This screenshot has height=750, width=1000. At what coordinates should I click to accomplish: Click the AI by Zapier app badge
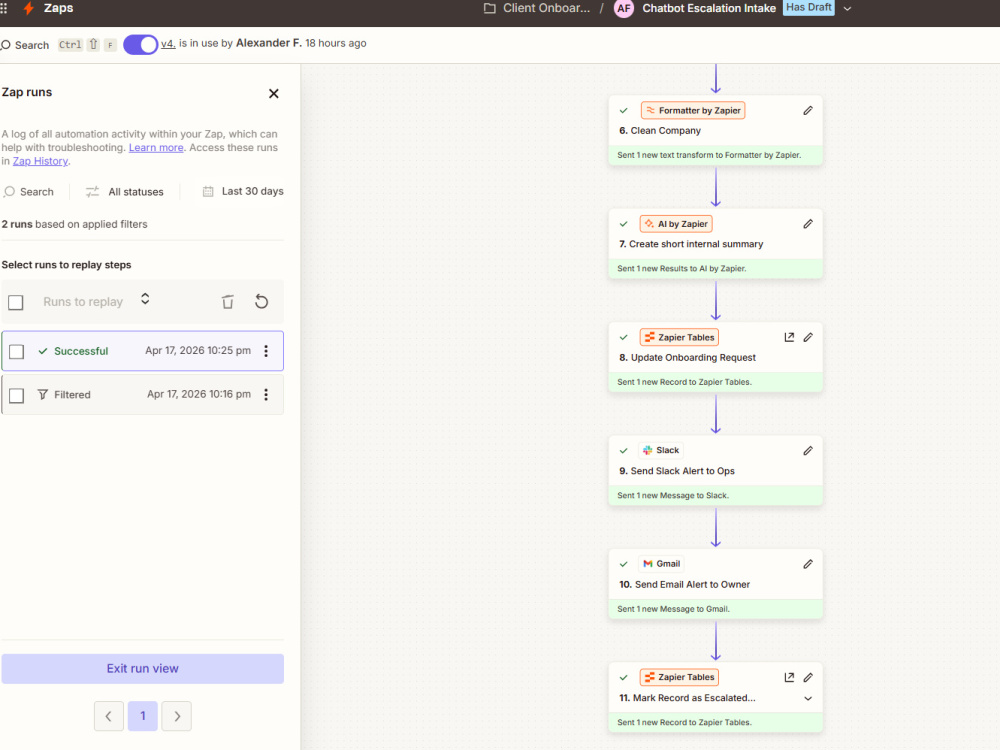[676, 224]
